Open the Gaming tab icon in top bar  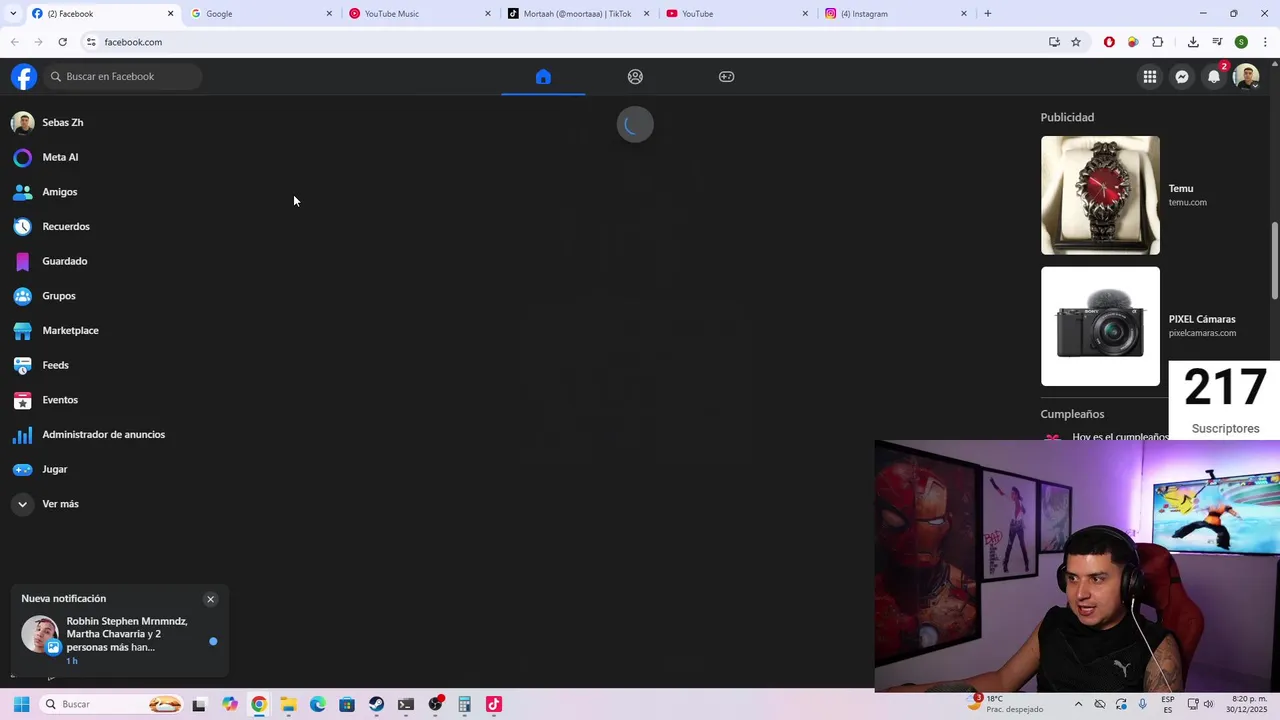point(727,77)
